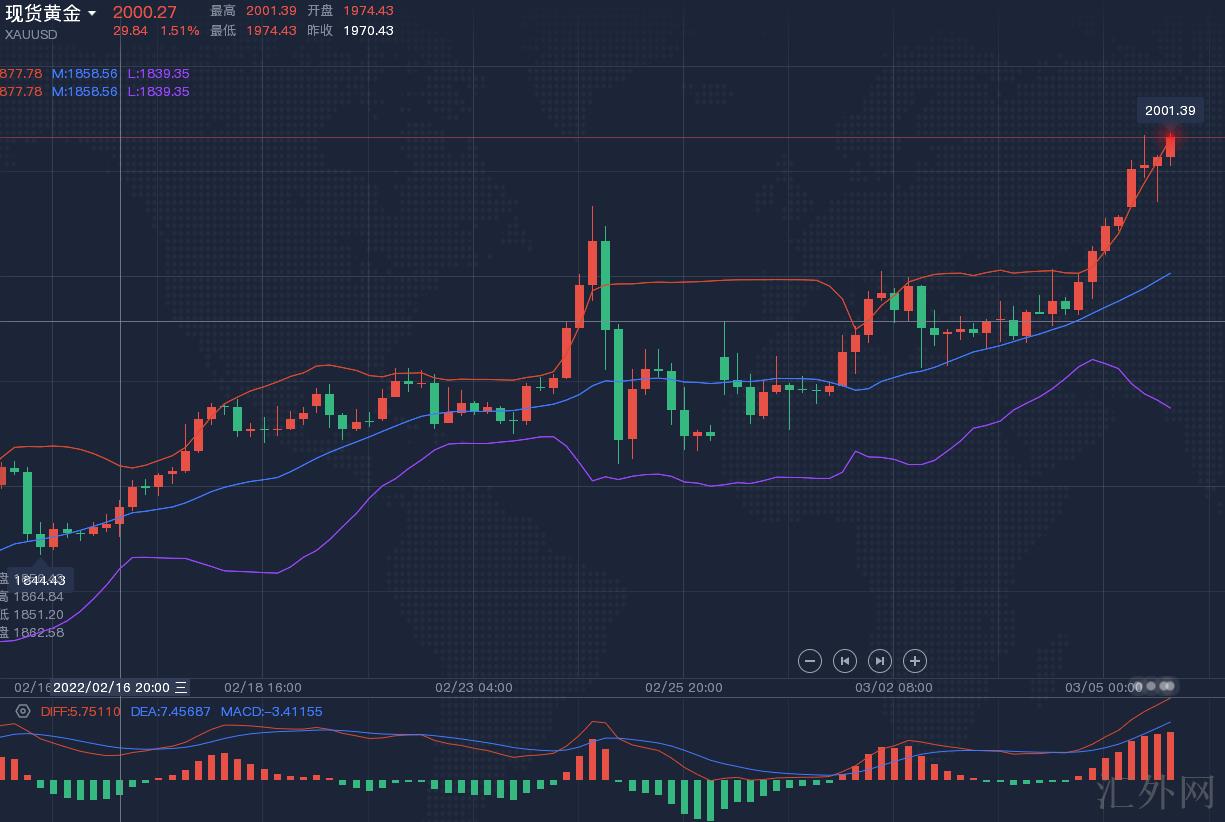Click the 02/18 16:00 time axis label
Image resolution: width=1225 pixels, height=822 pixels.
tap(263, 687)
